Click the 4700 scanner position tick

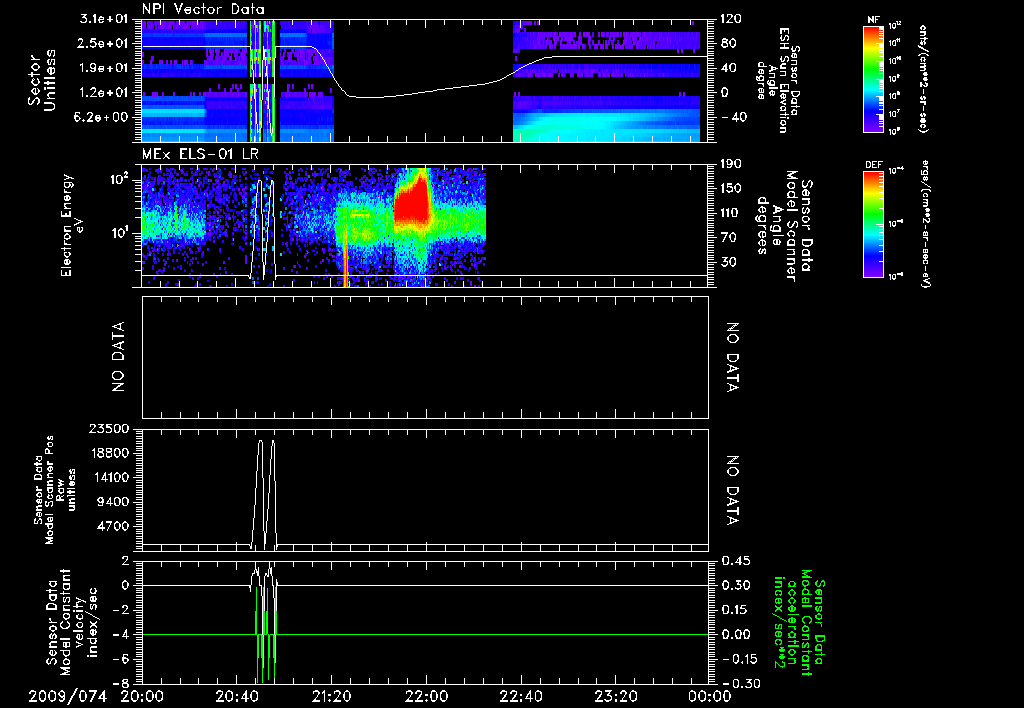(x=114, y=526)
